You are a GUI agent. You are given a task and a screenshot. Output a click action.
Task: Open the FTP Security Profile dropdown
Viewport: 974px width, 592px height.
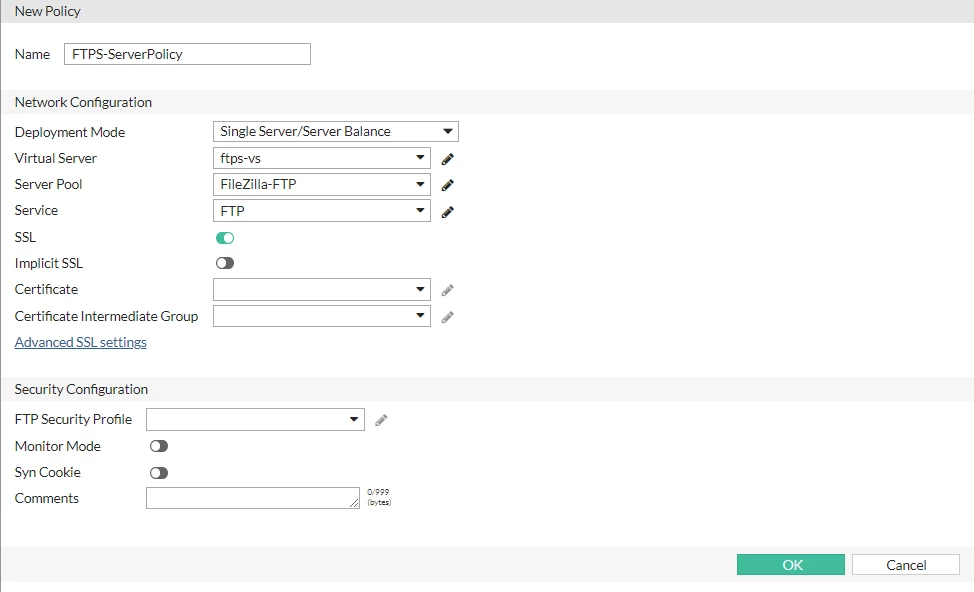click(255, 419)
